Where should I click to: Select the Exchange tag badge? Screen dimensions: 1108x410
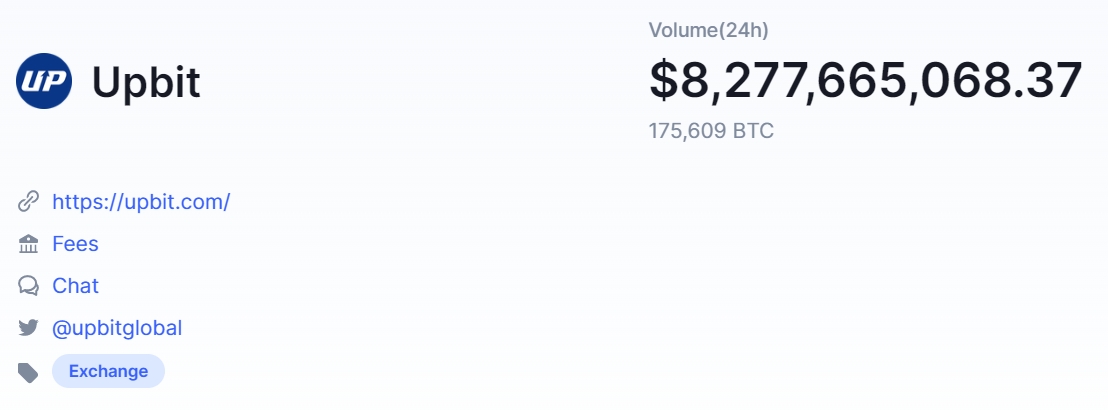click(x=108, y=371)
